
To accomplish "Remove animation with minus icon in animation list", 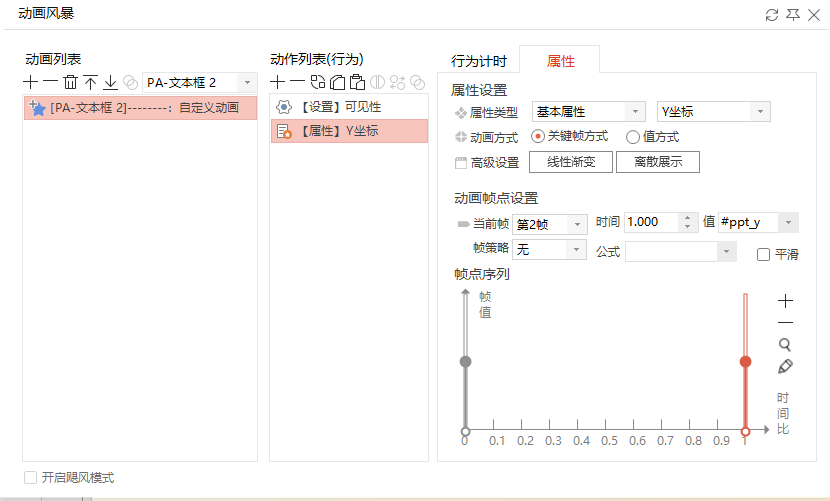I will click(50, 82).
